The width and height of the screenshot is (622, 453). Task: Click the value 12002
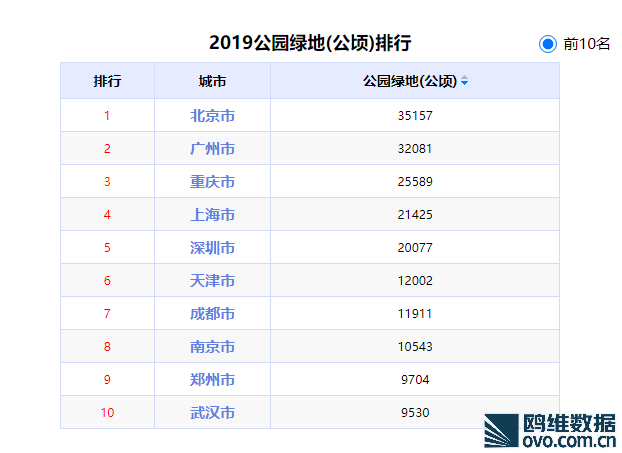[415, 281]
